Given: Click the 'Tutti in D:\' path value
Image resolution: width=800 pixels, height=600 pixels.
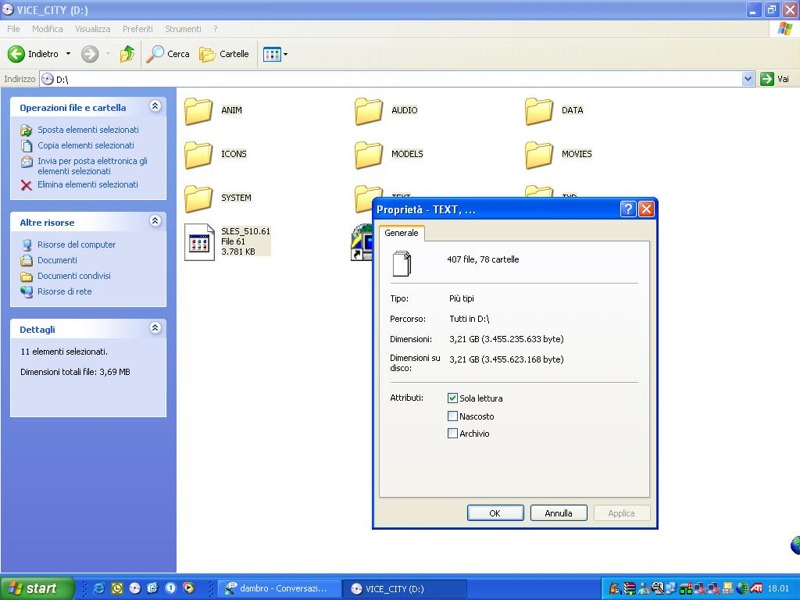Looking at the screenshot, I should 469,319.
